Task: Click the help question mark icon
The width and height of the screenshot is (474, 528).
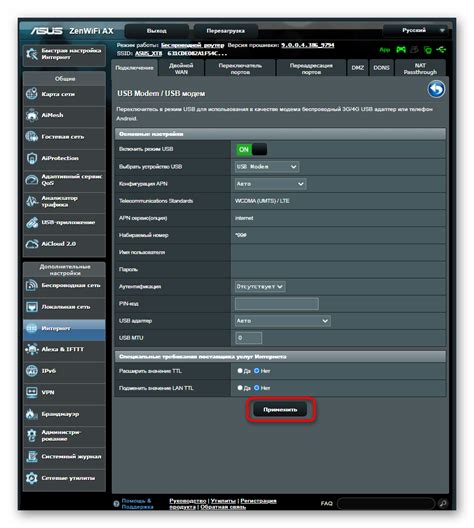Action: 116,504
